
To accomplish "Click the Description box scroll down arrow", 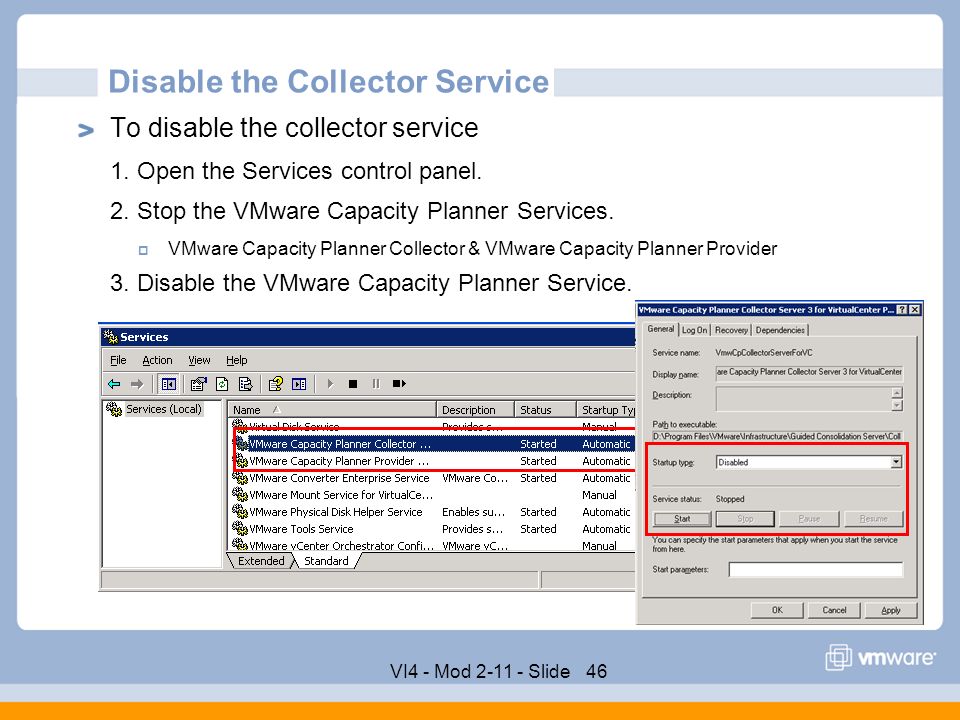I will (897, 405).
